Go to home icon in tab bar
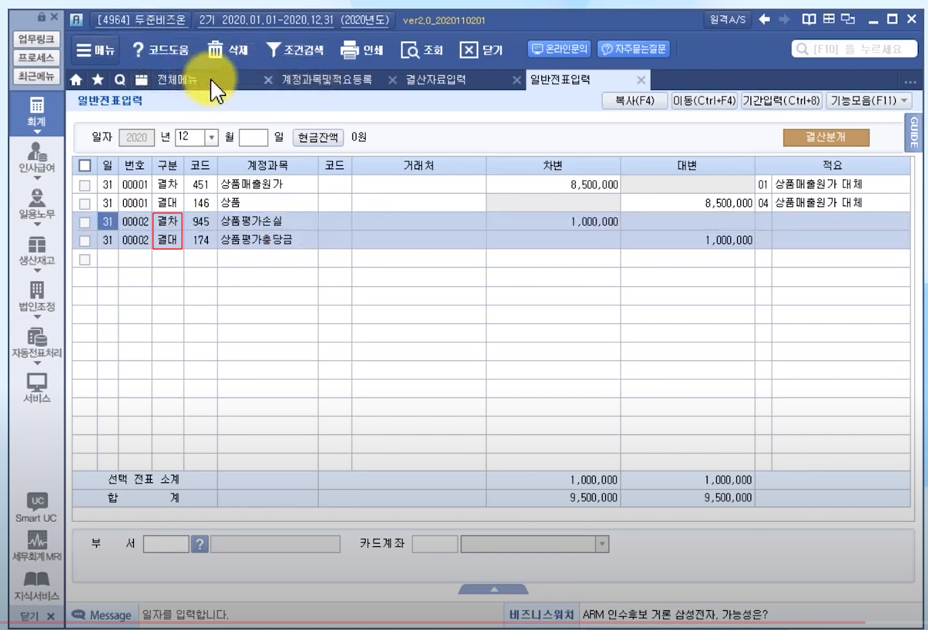Screen dimensions: 928x630 [x=76, y=79]
